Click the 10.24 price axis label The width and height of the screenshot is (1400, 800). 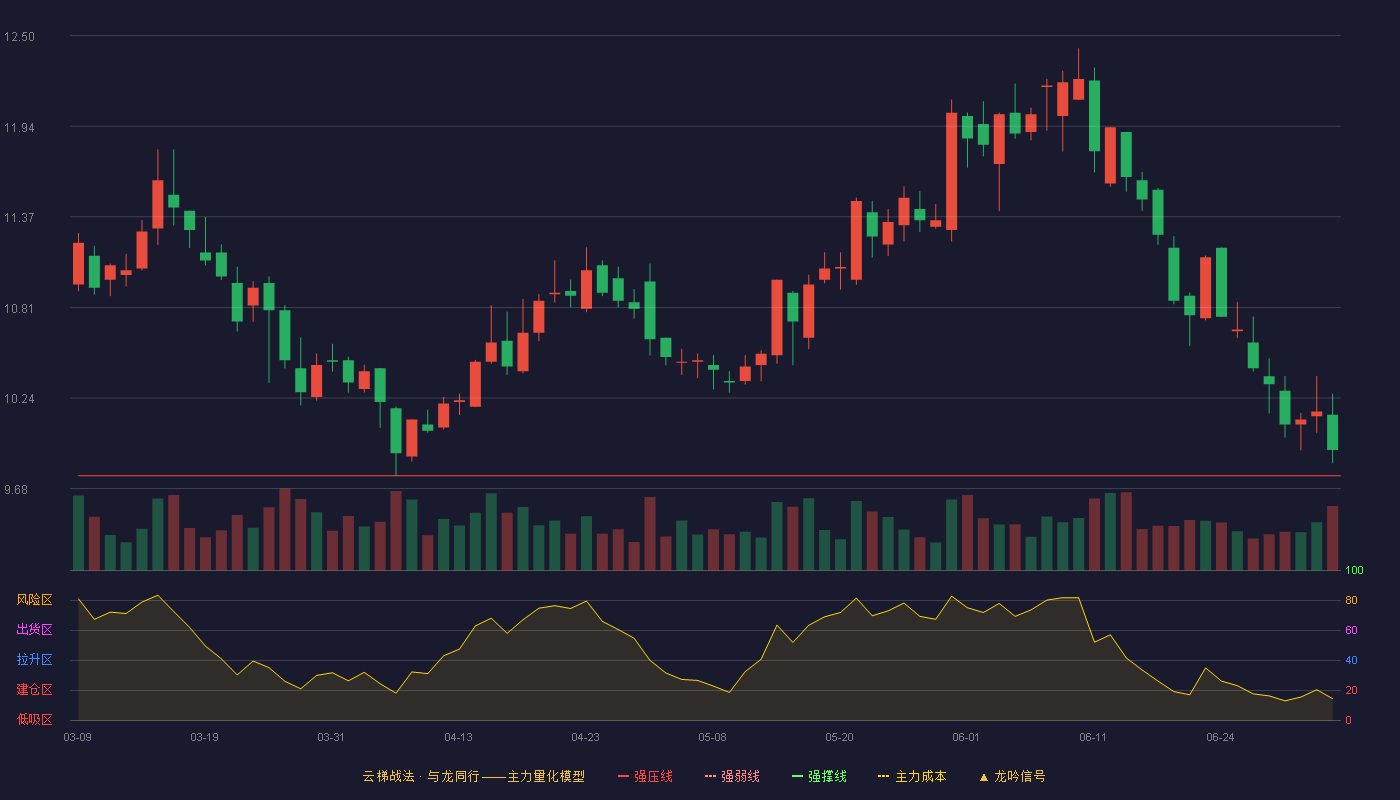coord(19,399)
